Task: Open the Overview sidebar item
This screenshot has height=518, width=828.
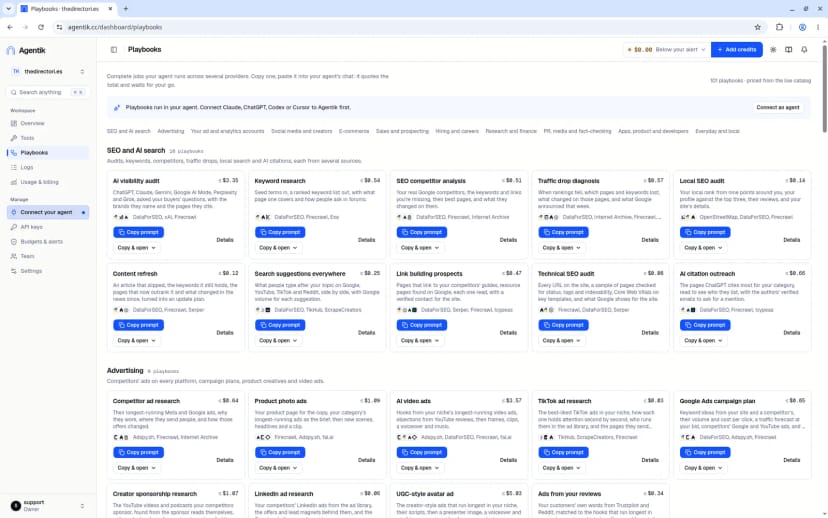Action: pos(48,123)
